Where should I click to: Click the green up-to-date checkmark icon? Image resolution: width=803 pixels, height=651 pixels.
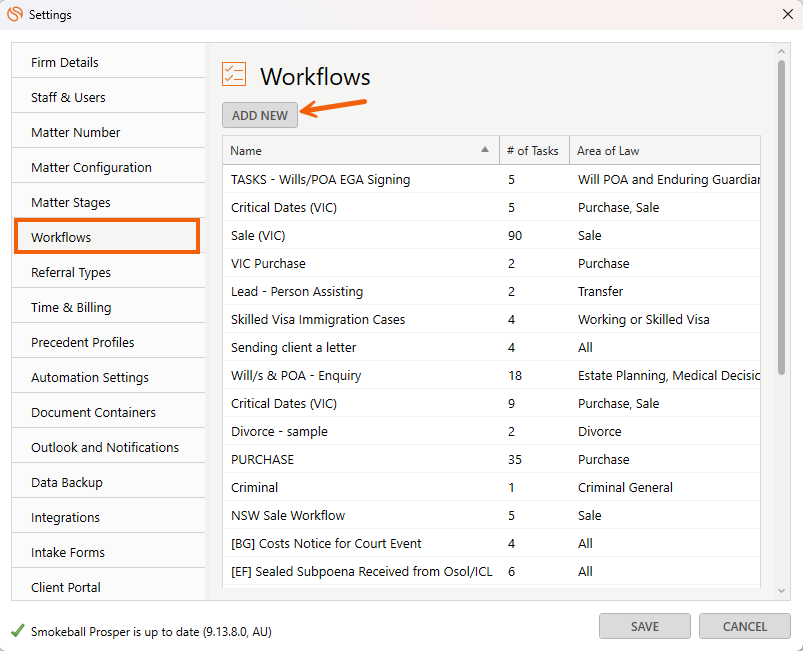pyautogui.click(x=17, y=631)
